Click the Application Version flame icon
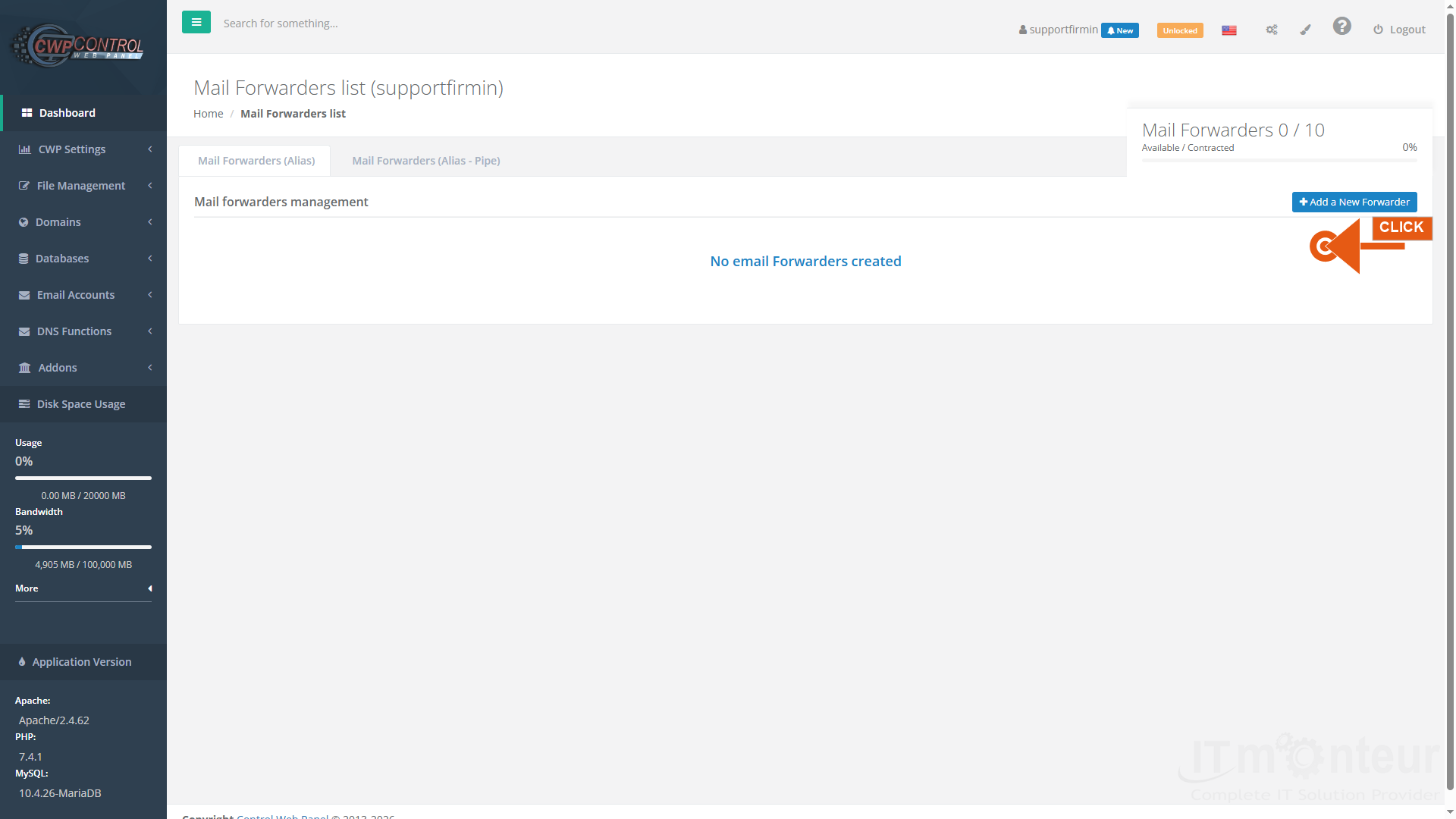 coord(22,662)
